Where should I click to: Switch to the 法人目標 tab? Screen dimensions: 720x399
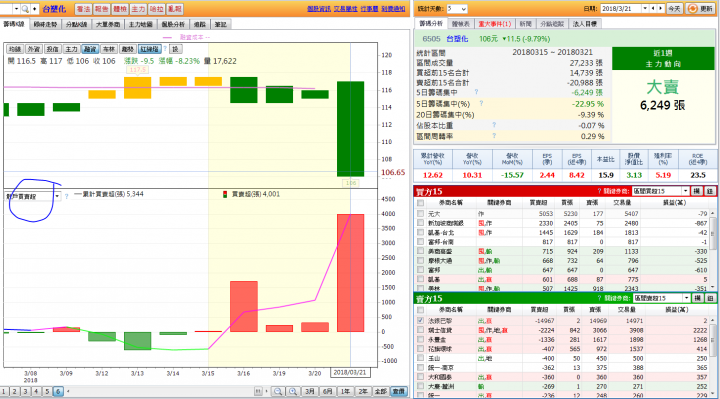[585, 24]
